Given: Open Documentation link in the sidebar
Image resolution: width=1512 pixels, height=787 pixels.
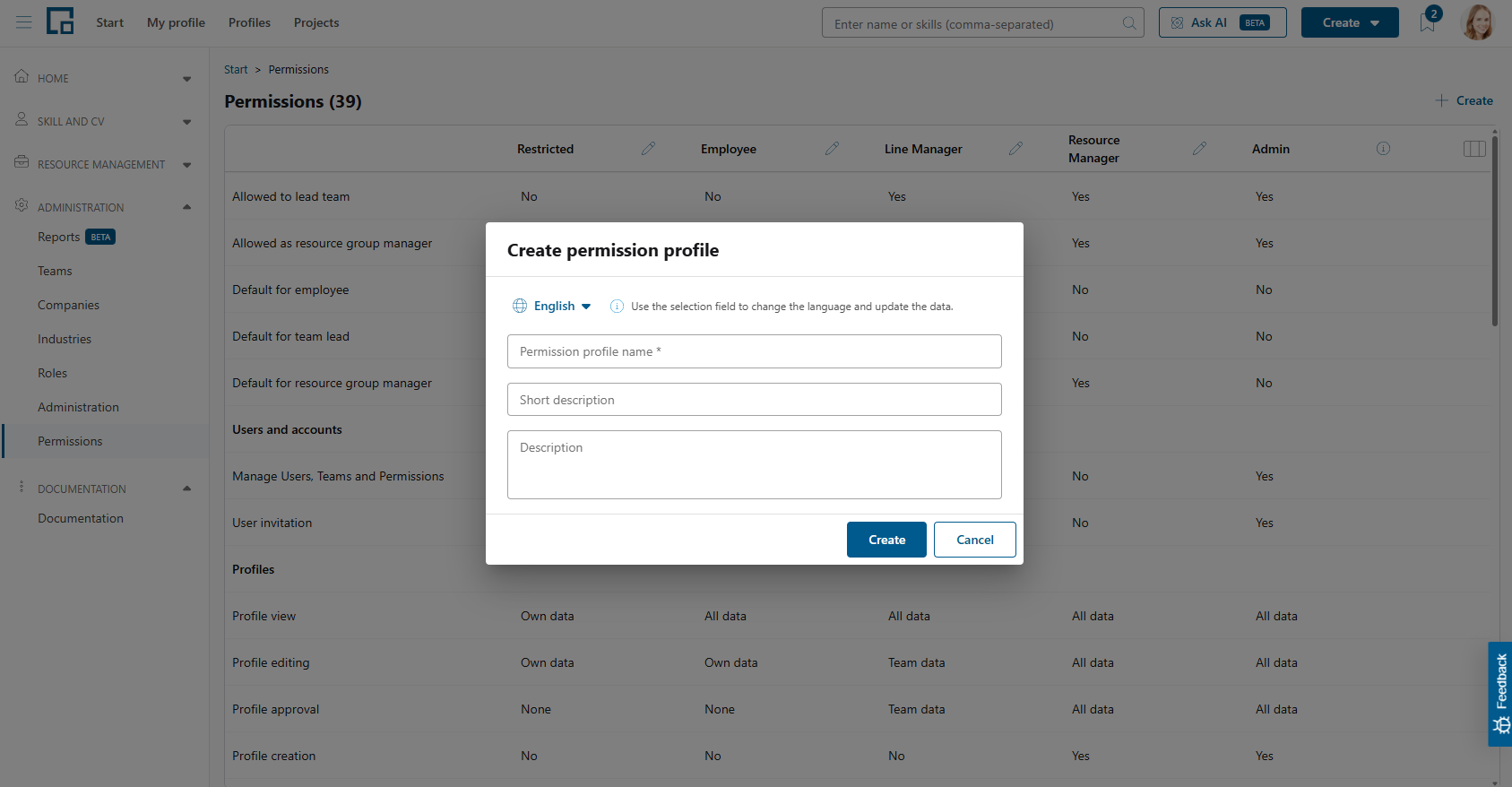Looking at the screenshot, I should coord(81,518).
